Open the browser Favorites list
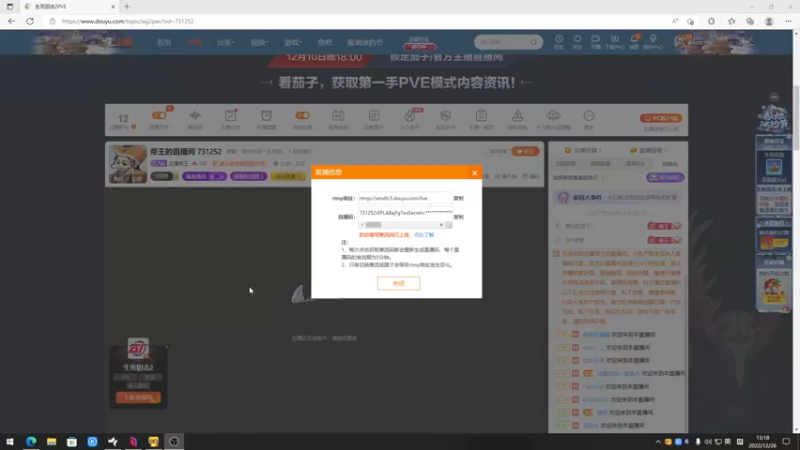800x450 pixels. tap(731, 21)
